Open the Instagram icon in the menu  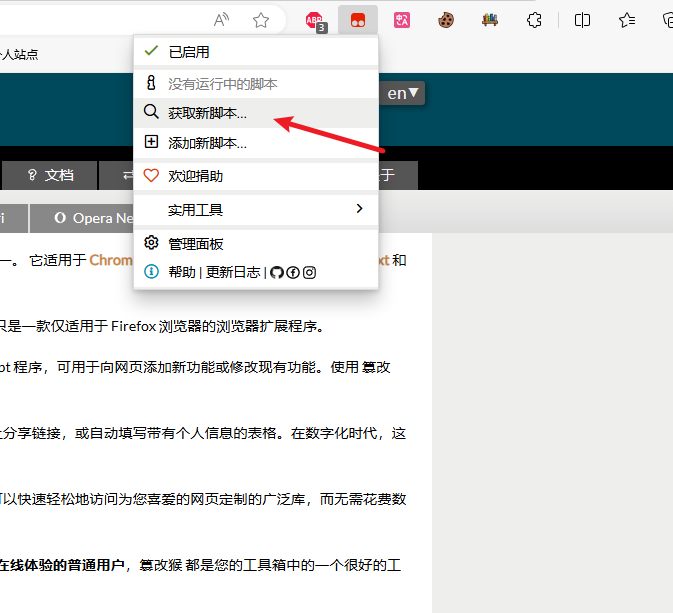pyautogui.click(x=309, y=272)
